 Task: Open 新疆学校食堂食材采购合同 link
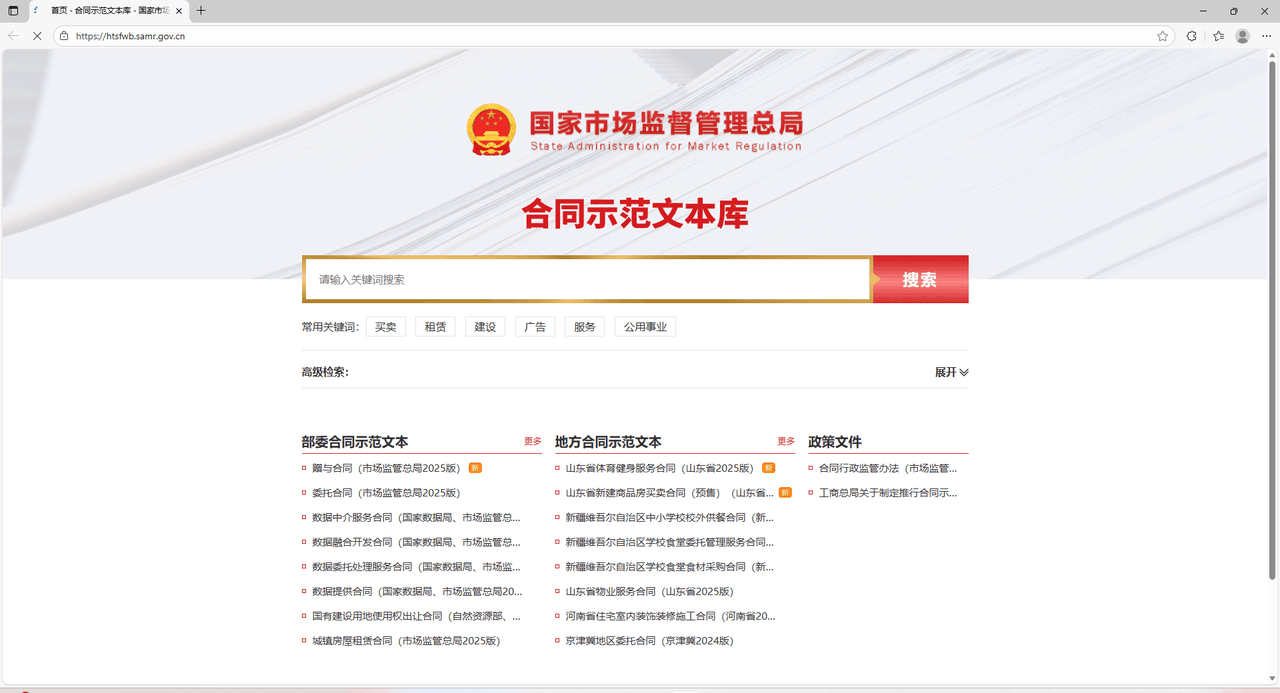[x=670, y=567]
